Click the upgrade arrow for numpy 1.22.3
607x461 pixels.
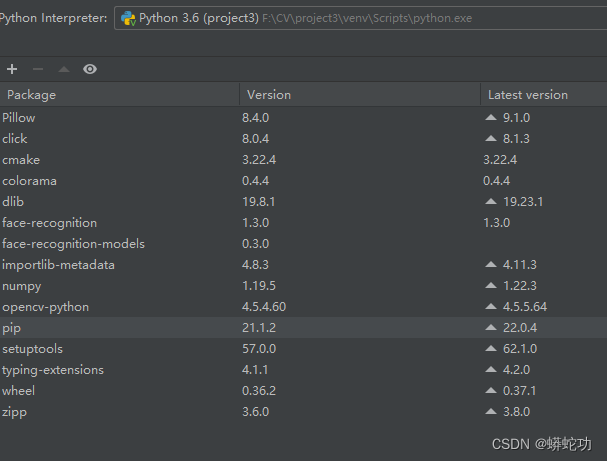coord(490,286)
